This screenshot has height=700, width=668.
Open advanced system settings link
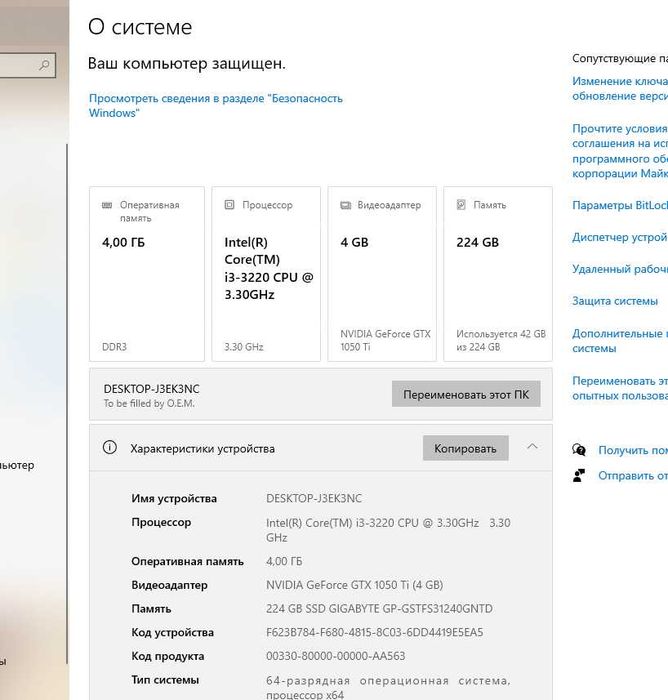(620, 341)
